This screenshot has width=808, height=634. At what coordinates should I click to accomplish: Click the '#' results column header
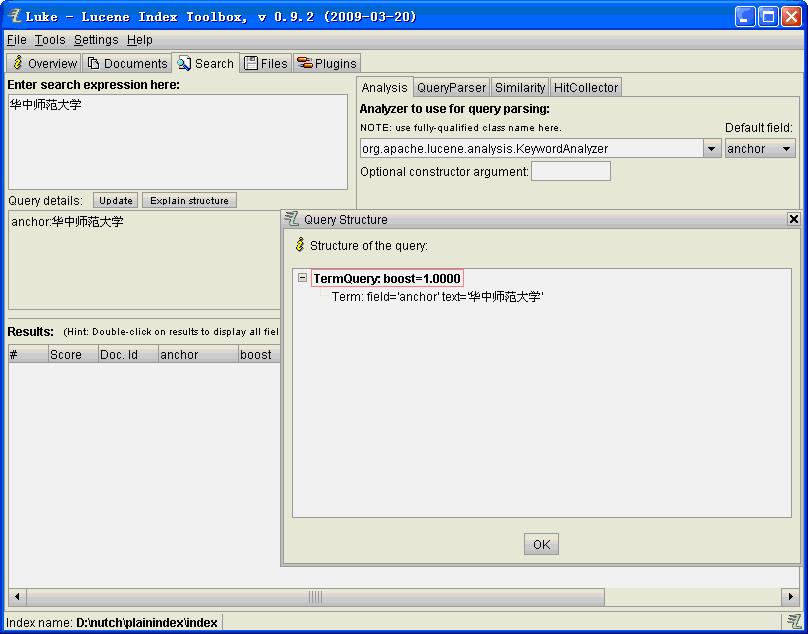[x=28, y=355]
